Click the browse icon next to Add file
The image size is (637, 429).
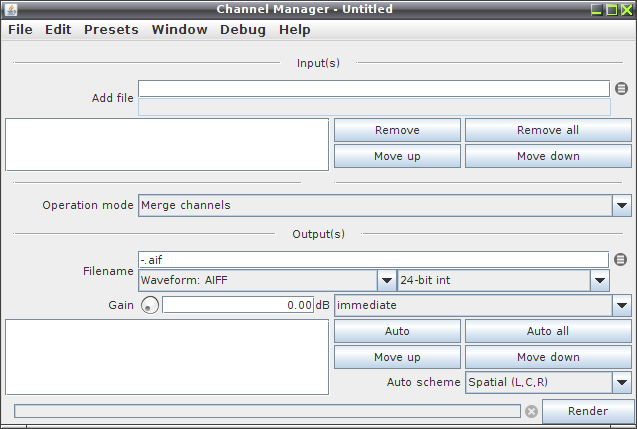coord(621,89)
